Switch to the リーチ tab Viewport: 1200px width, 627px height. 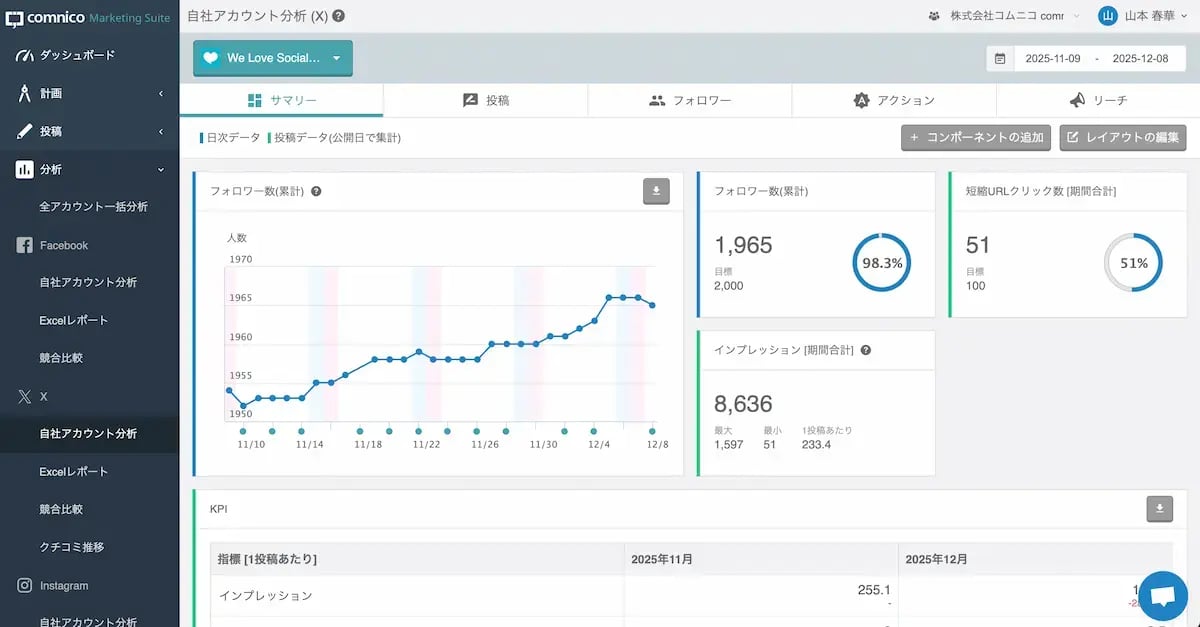(x=1097, y=100)
